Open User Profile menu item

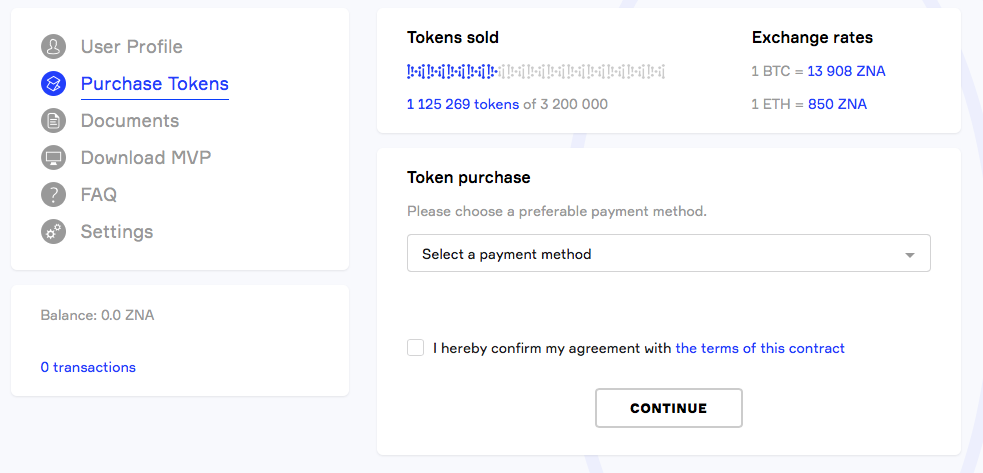pyautogui.click(x=131, y=47)
